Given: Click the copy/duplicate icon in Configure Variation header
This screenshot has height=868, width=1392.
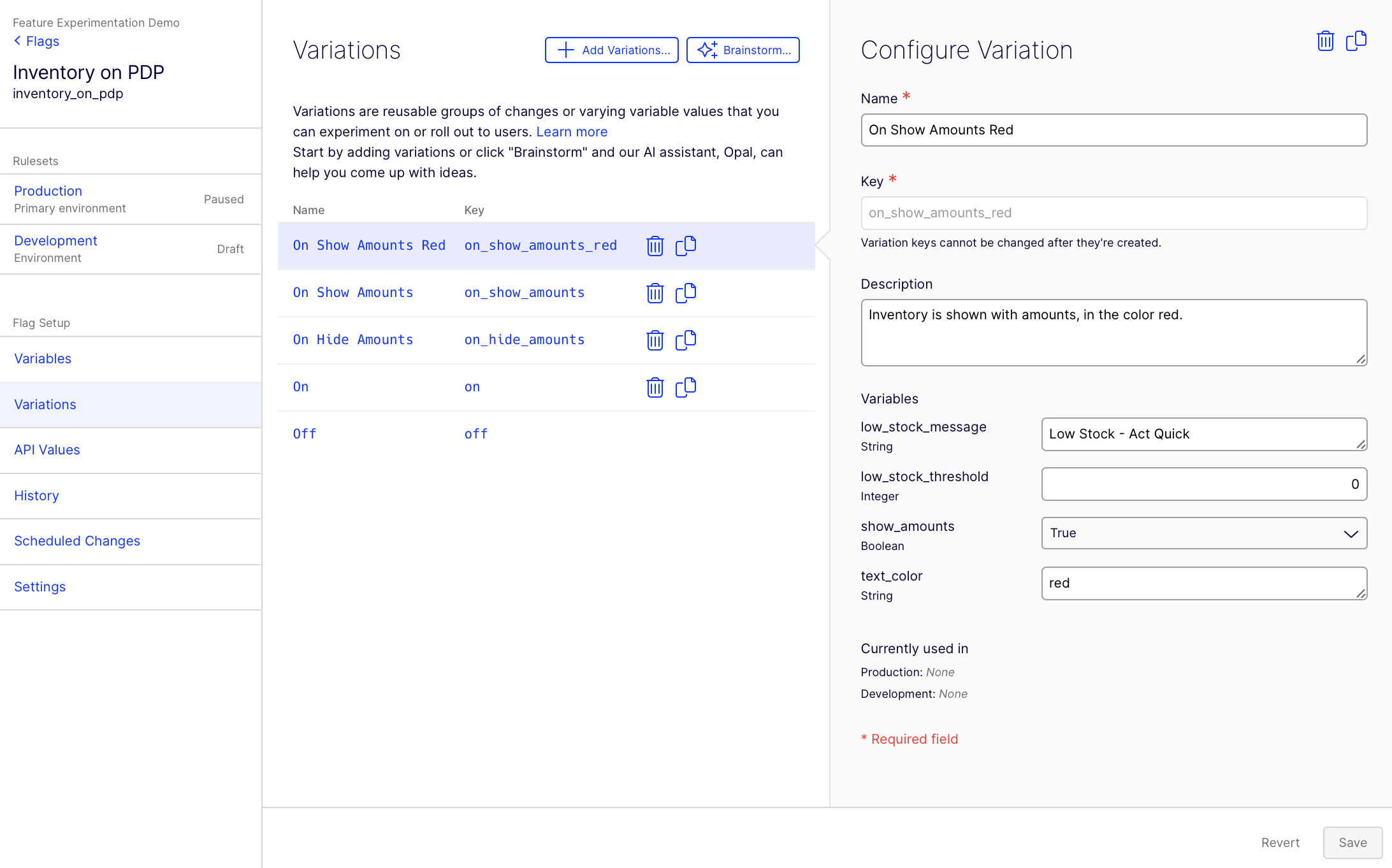Looking at the screenshot, I should 1357,41.
